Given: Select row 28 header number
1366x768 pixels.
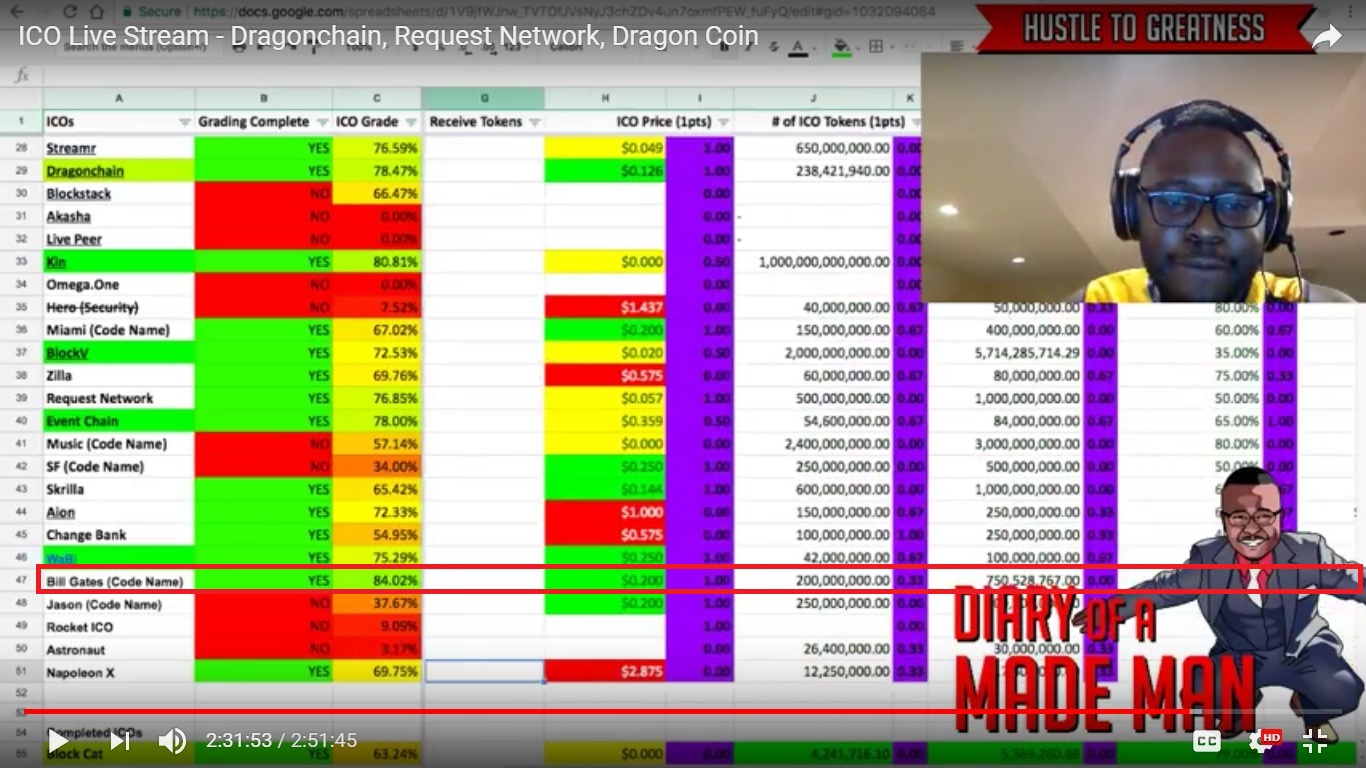Looking at the screenshot, I should coord(21,148).
